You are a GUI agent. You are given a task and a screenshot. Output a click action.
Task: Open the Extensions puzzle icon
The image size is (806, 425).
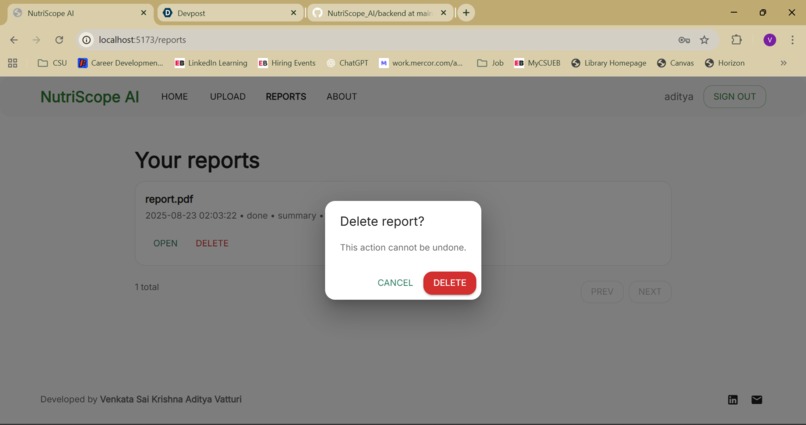click(x=737, y=40)
